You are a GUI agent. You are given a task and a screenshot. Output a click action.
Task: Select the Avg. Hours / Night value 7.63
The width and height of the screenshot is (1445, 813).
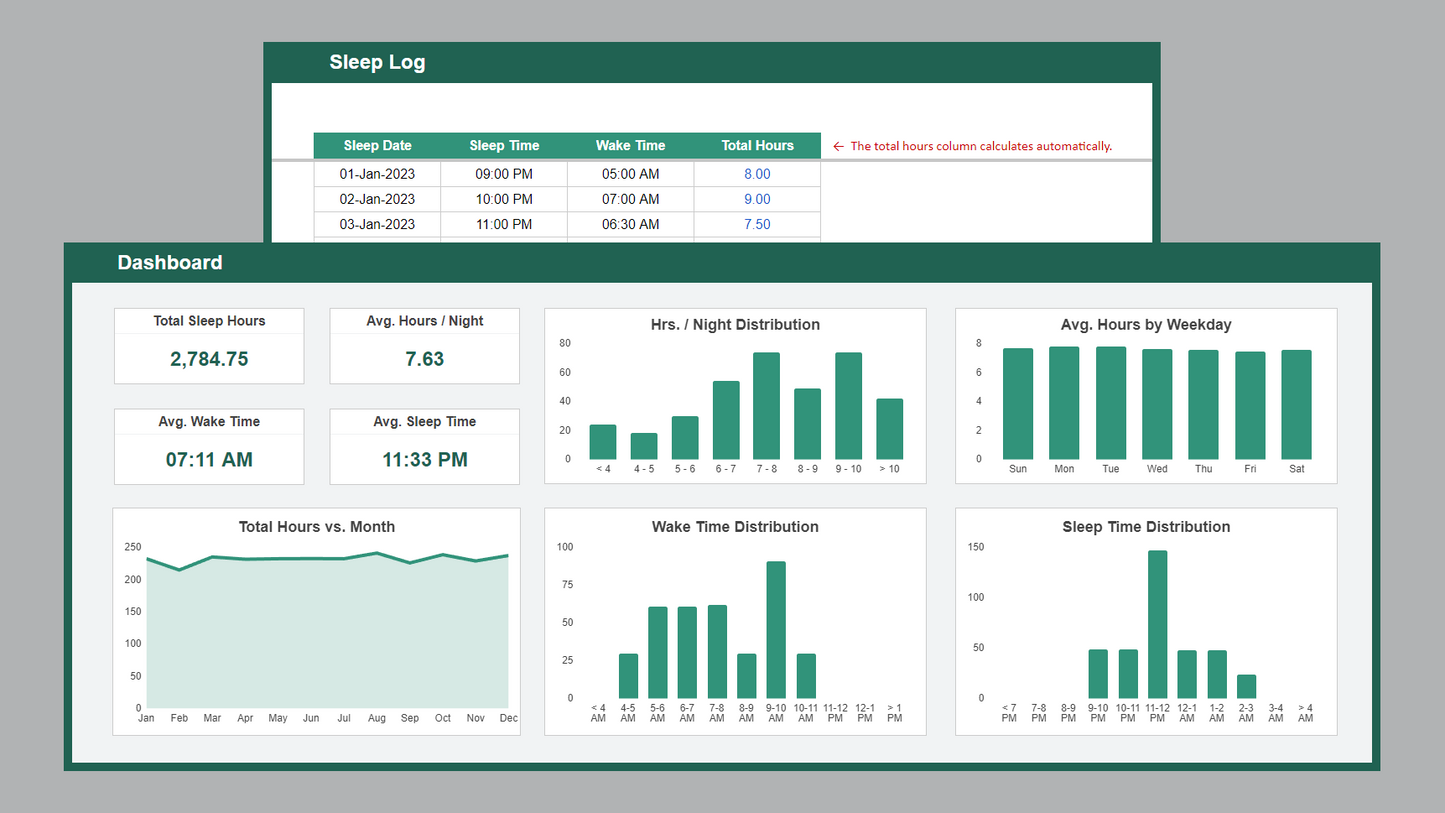coord(425,359)
